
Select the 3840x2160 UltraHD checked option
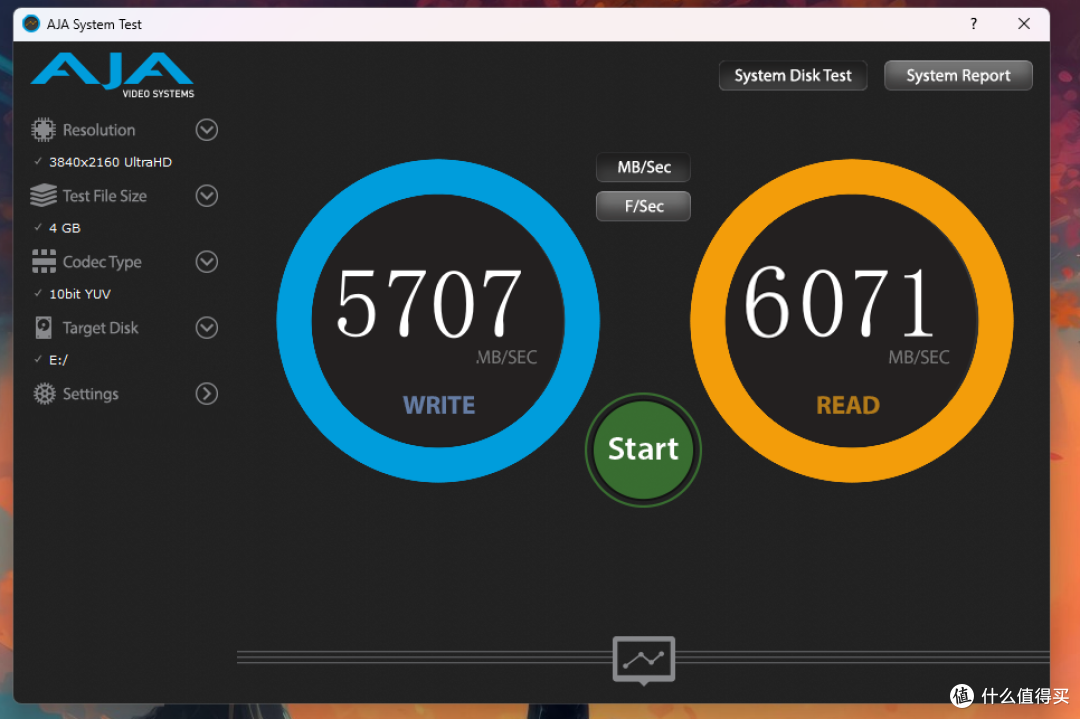110,162
